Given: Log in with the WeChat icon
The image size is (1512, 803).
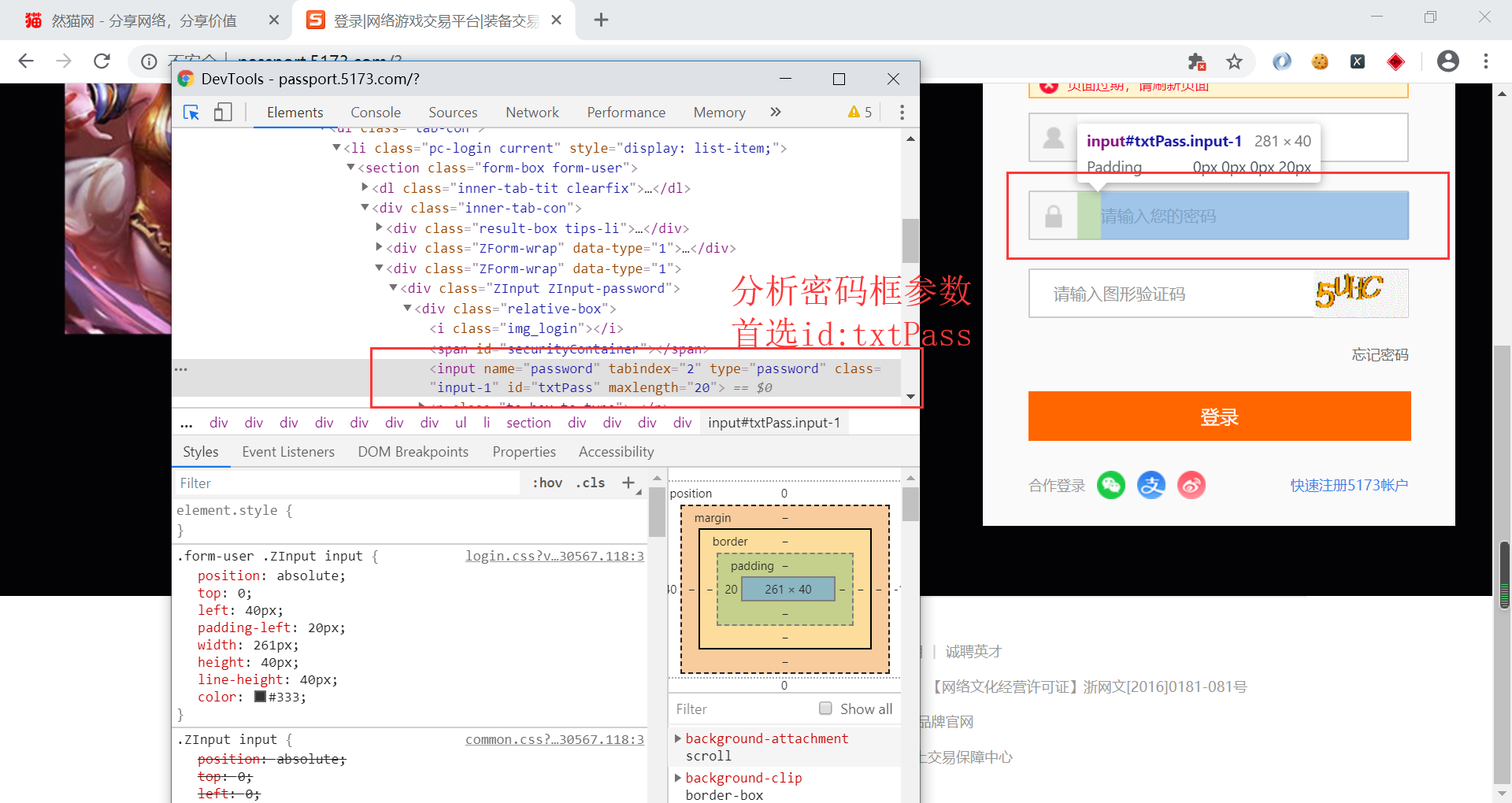Looking at the screenshot, I should 1111,485.
